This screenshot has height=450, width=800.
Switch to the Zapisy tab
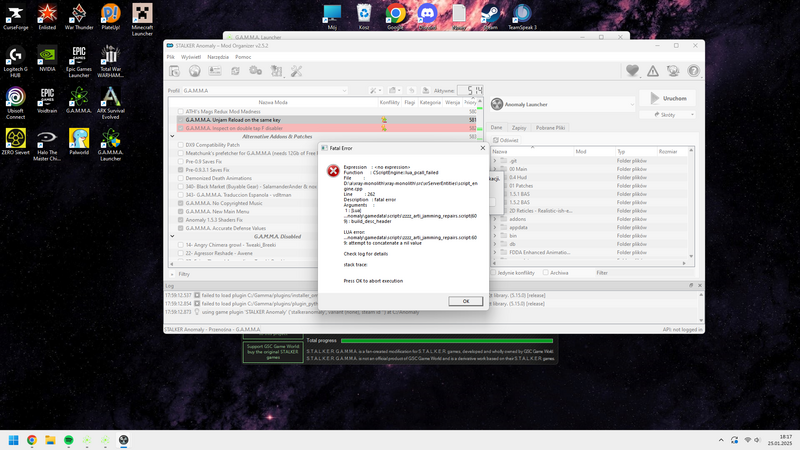click(x=519, y=128)
